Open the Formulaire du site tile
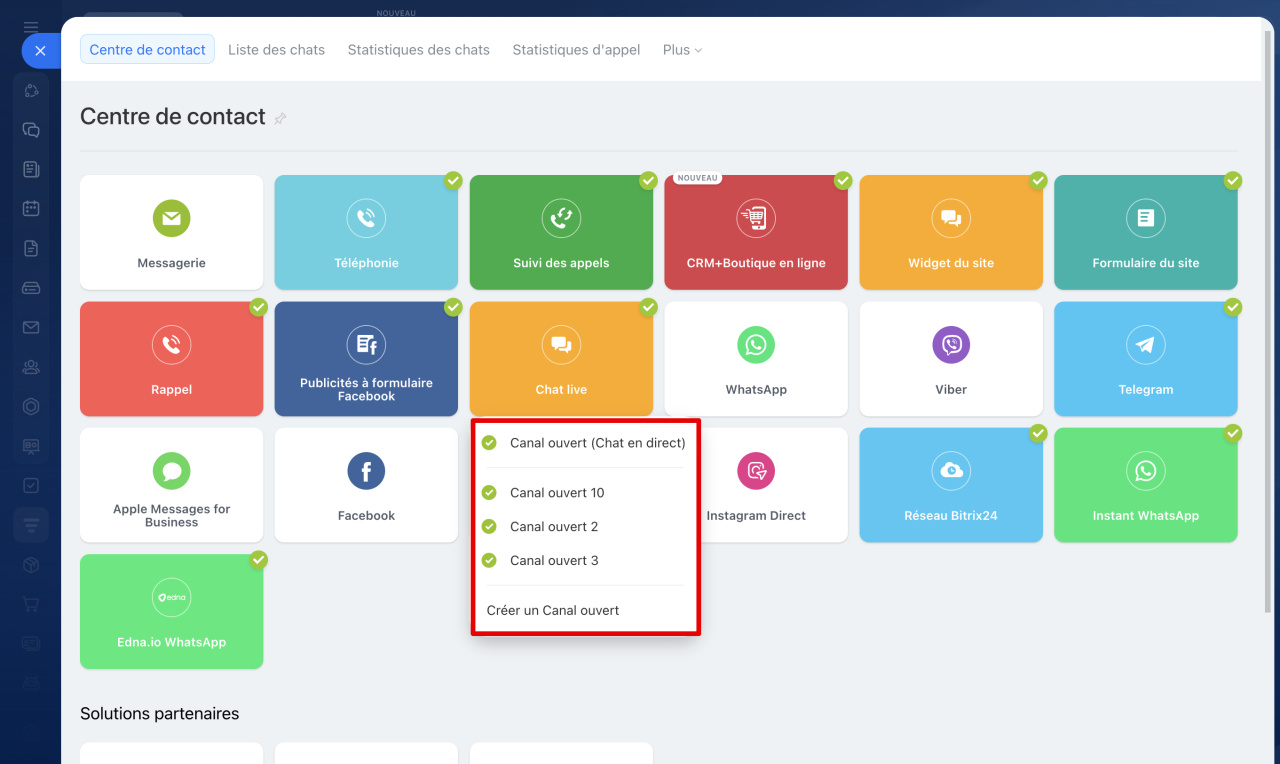 point(1146,232)
